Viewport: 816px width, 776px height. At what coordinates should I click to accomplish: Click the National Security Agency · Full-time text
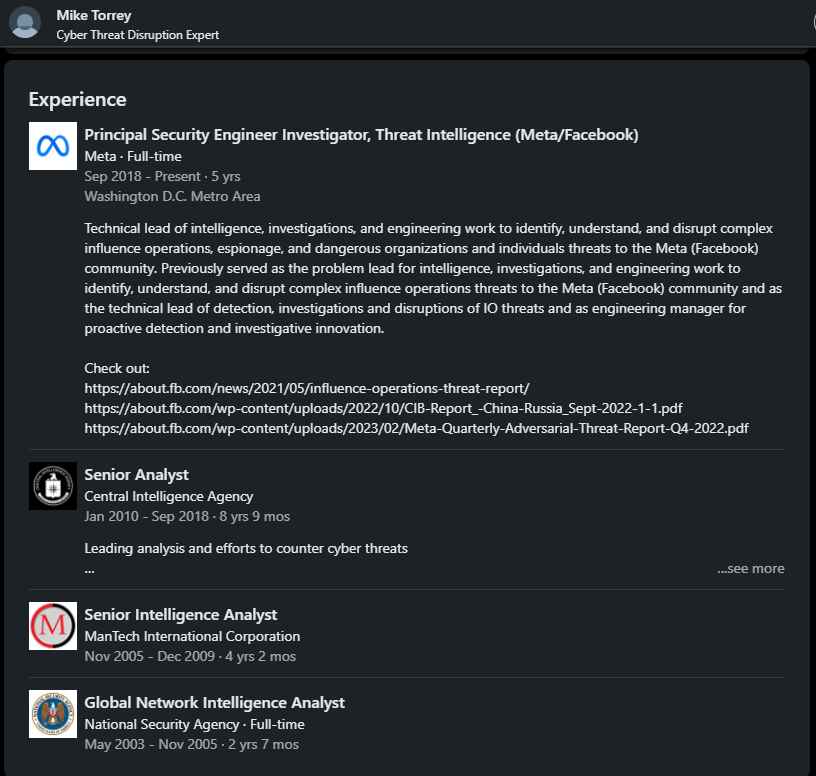pos(194,724)
